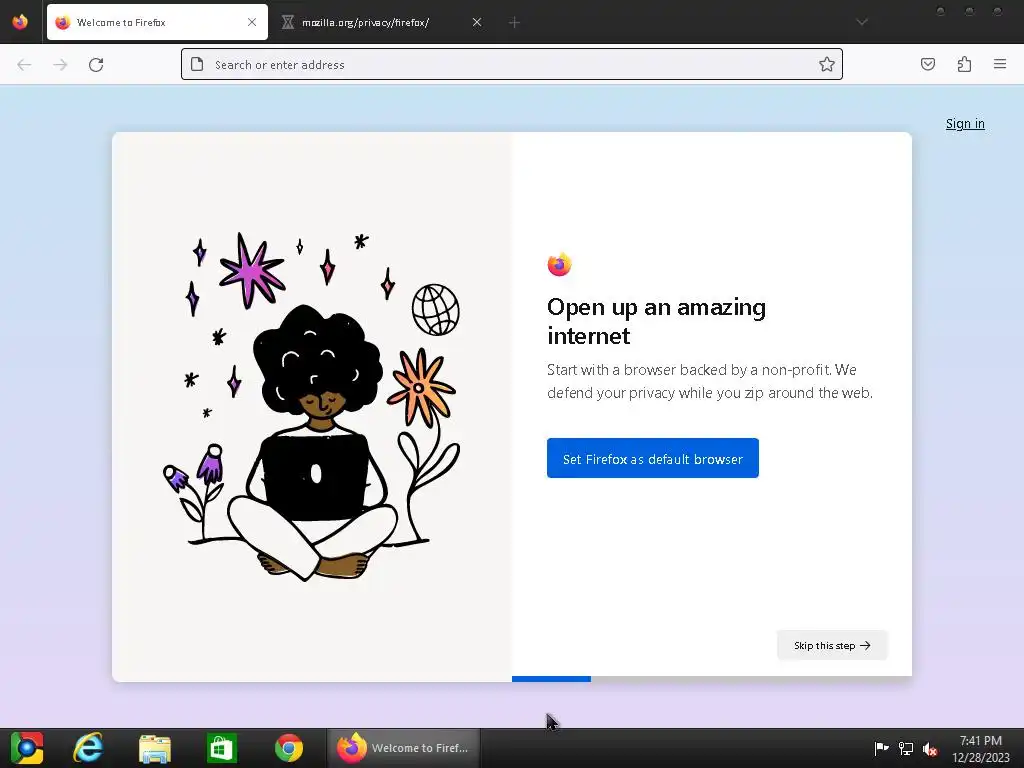Click the onboarding progress bar indicator

click(x=551, y=679)
